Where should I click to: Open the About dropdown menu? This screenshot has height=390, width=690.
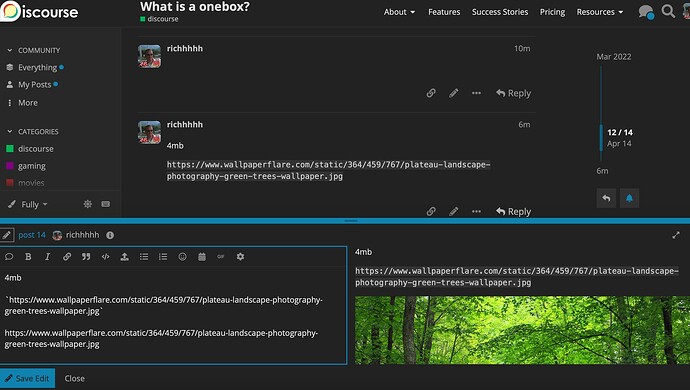click(399, 12)
